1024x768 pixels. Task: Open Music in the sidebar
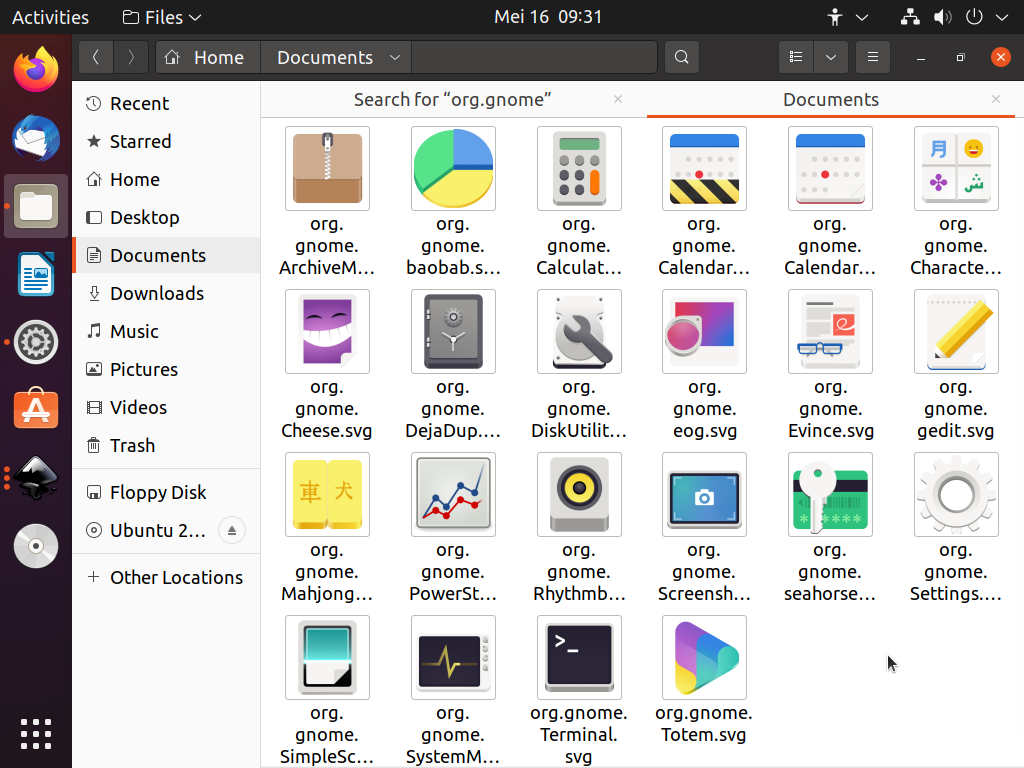coord(167,331)
